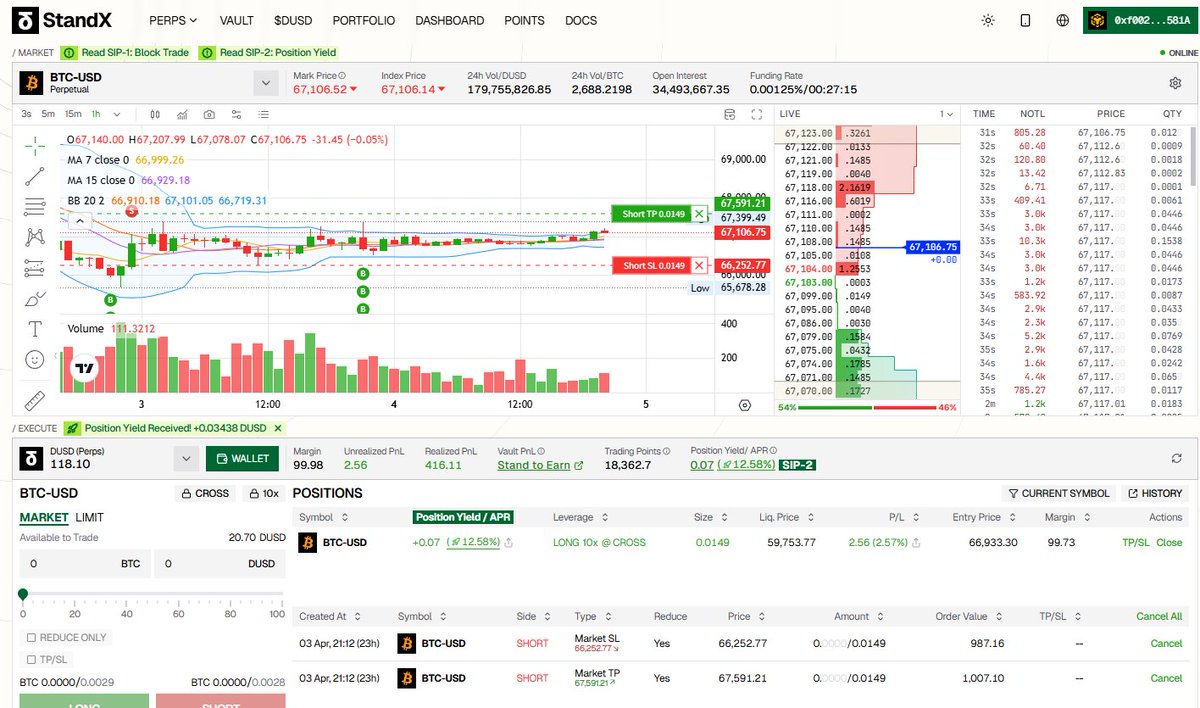Expand BTC-USD market selector dropdown
Viewport: 1200px width, 708px height.
(x=265, y=83)
